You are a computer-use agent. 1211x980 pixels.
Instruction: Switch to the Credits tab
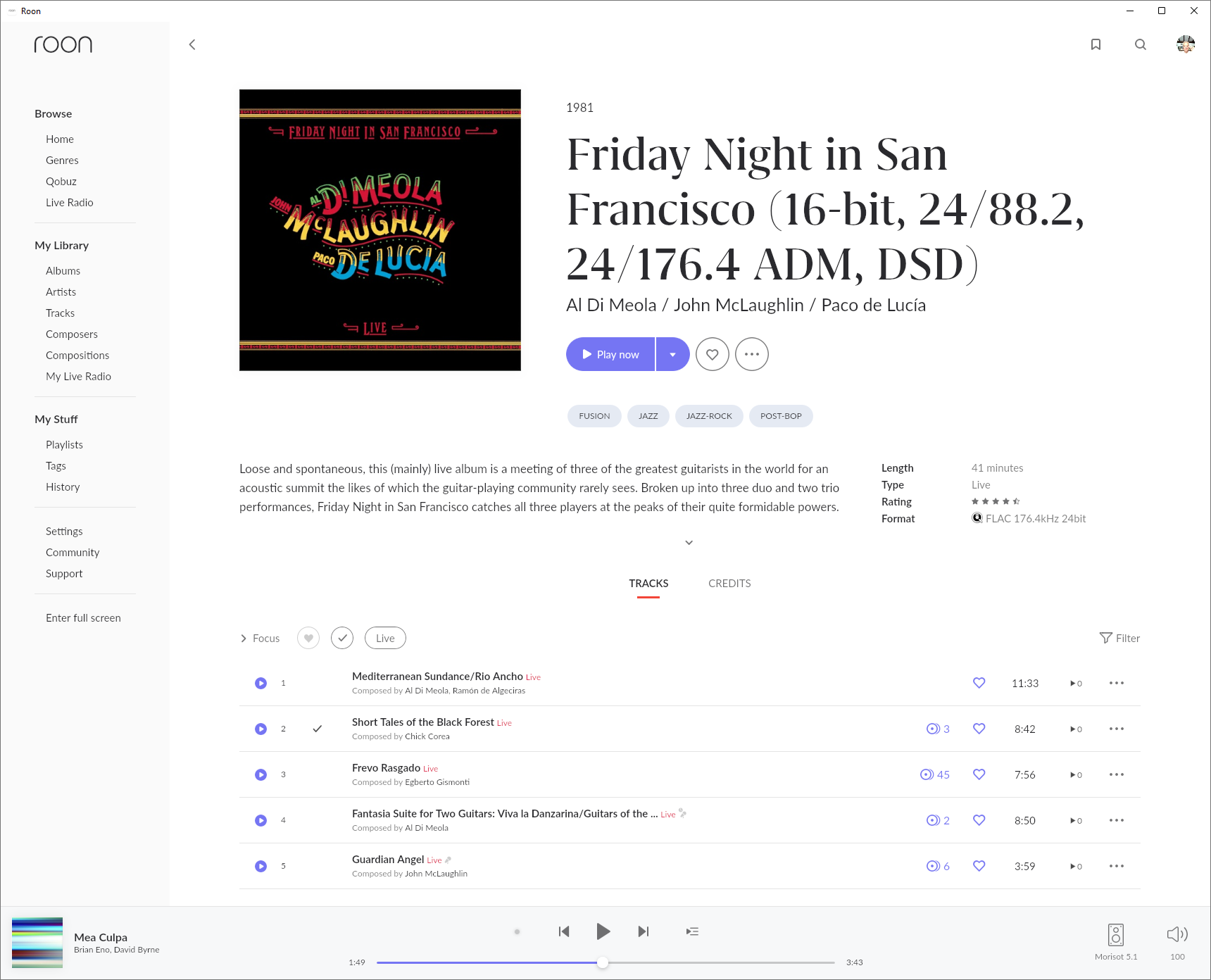point(729,583)
